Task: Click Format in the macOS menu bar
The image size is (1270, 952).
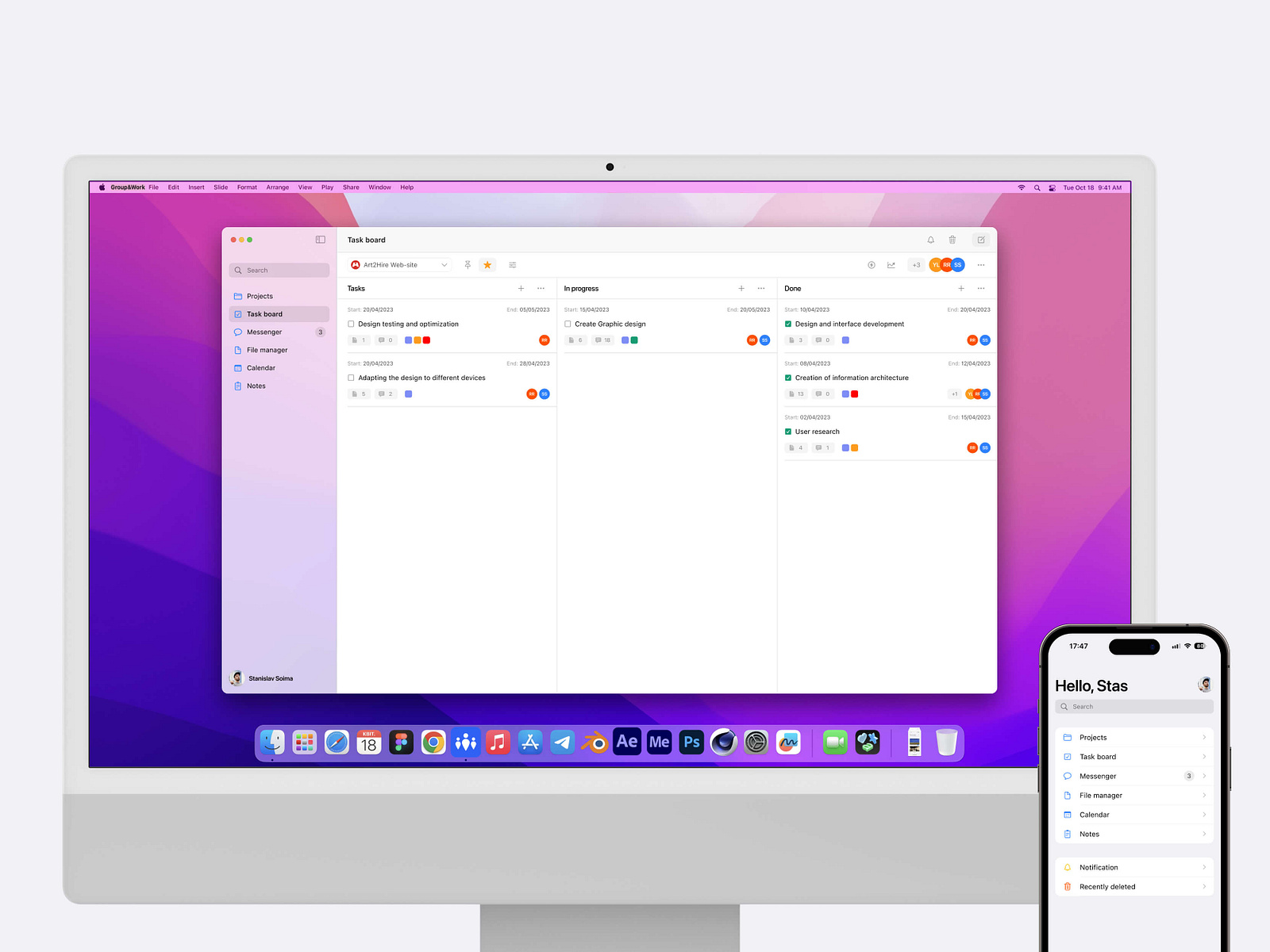Action: click(x=247, y=187)
